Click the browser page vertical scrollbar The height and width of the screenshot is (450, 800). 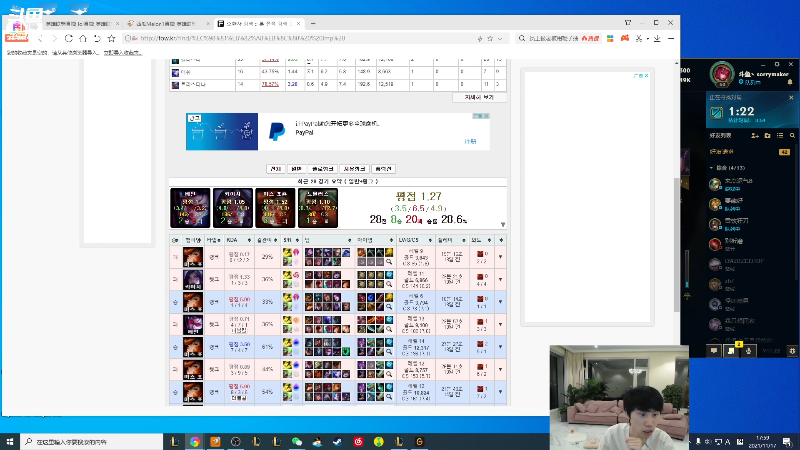click(677, 245)
